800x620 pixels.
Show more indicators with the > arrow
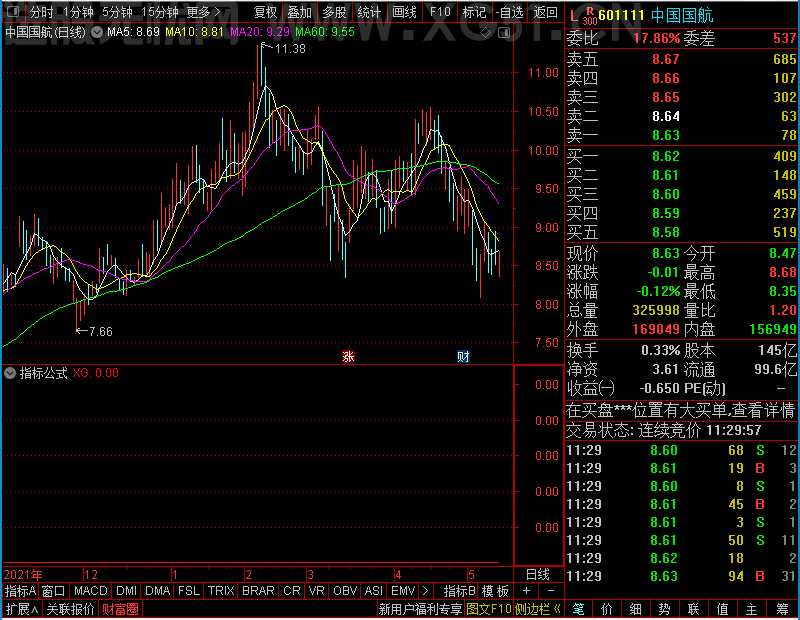(426, 591)
